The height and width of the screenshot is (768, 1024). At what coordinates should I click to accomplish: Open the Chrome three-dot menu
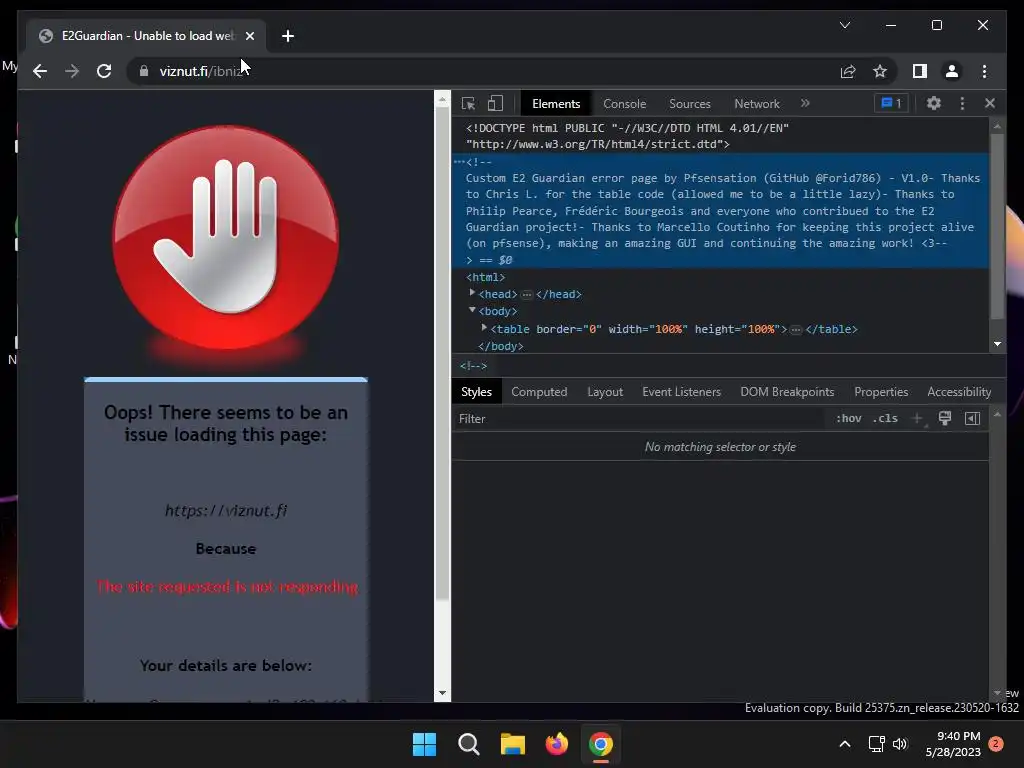984,71
